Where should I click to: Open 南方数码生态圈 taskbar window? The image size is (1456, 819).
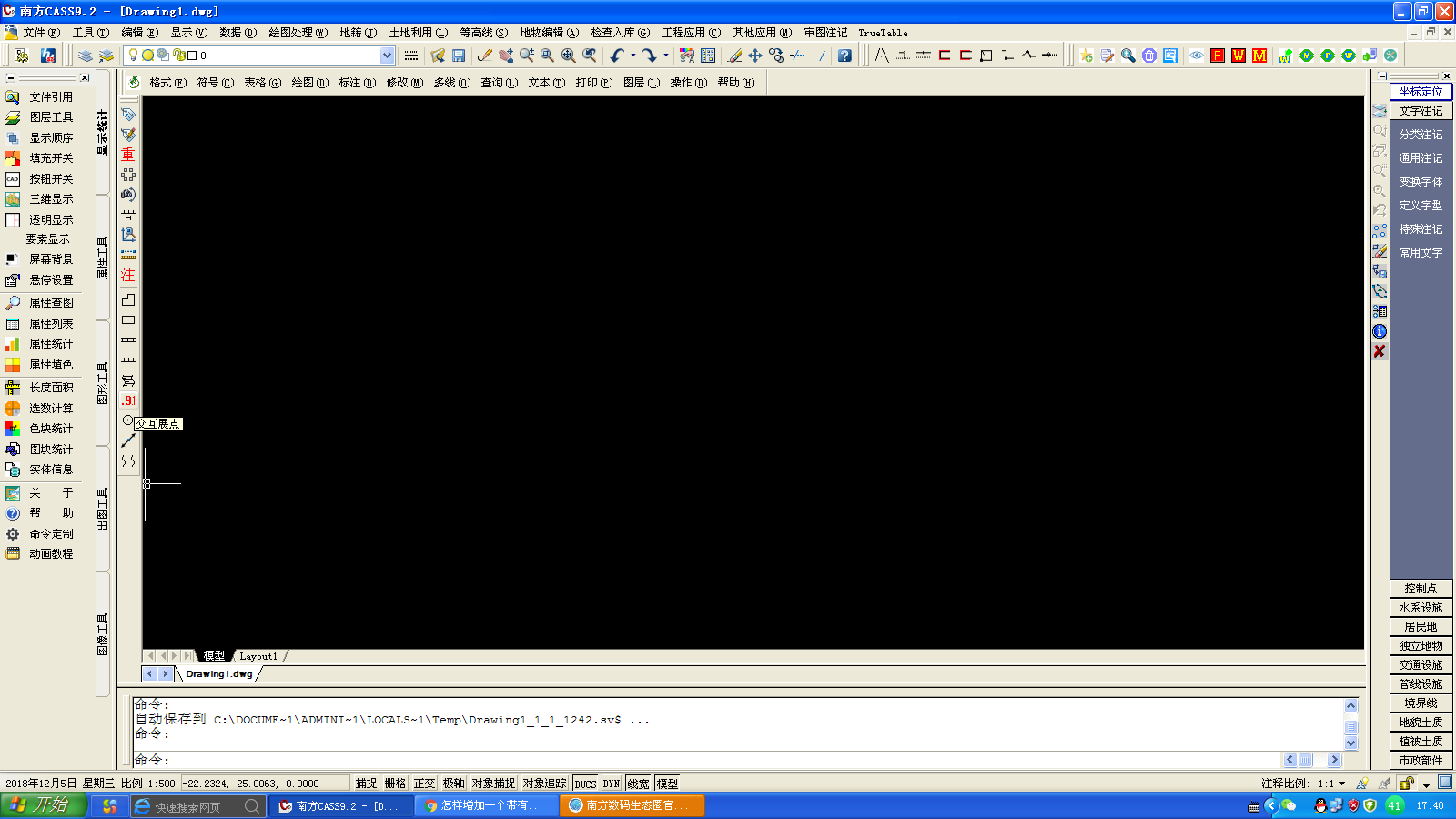point(632,805)
